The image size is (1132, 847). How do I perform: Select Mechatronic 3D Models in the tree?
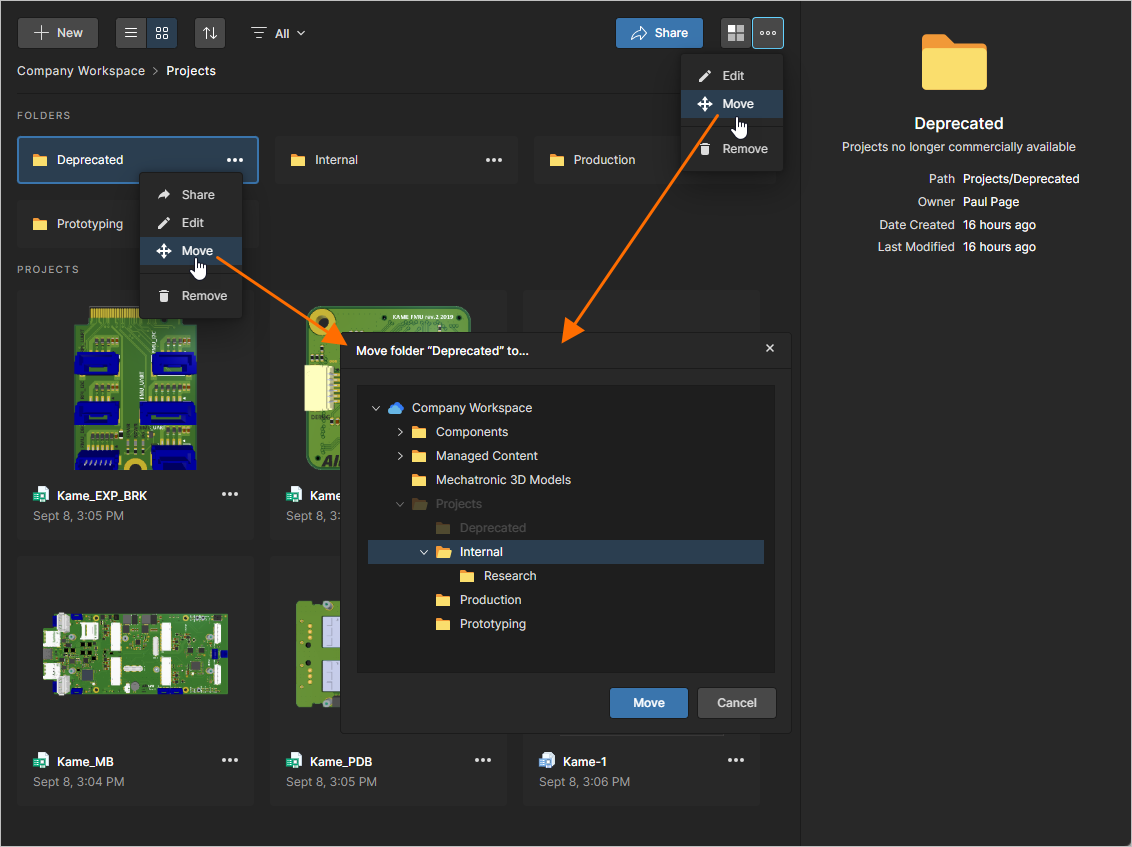[x=503, y=479]
